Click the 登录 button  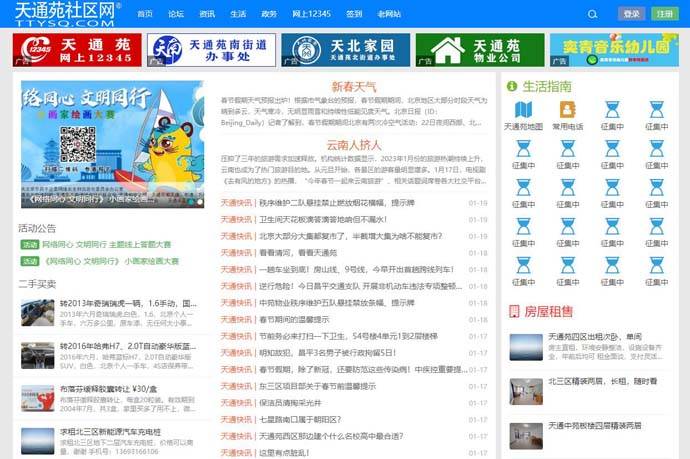pos(631,14)
